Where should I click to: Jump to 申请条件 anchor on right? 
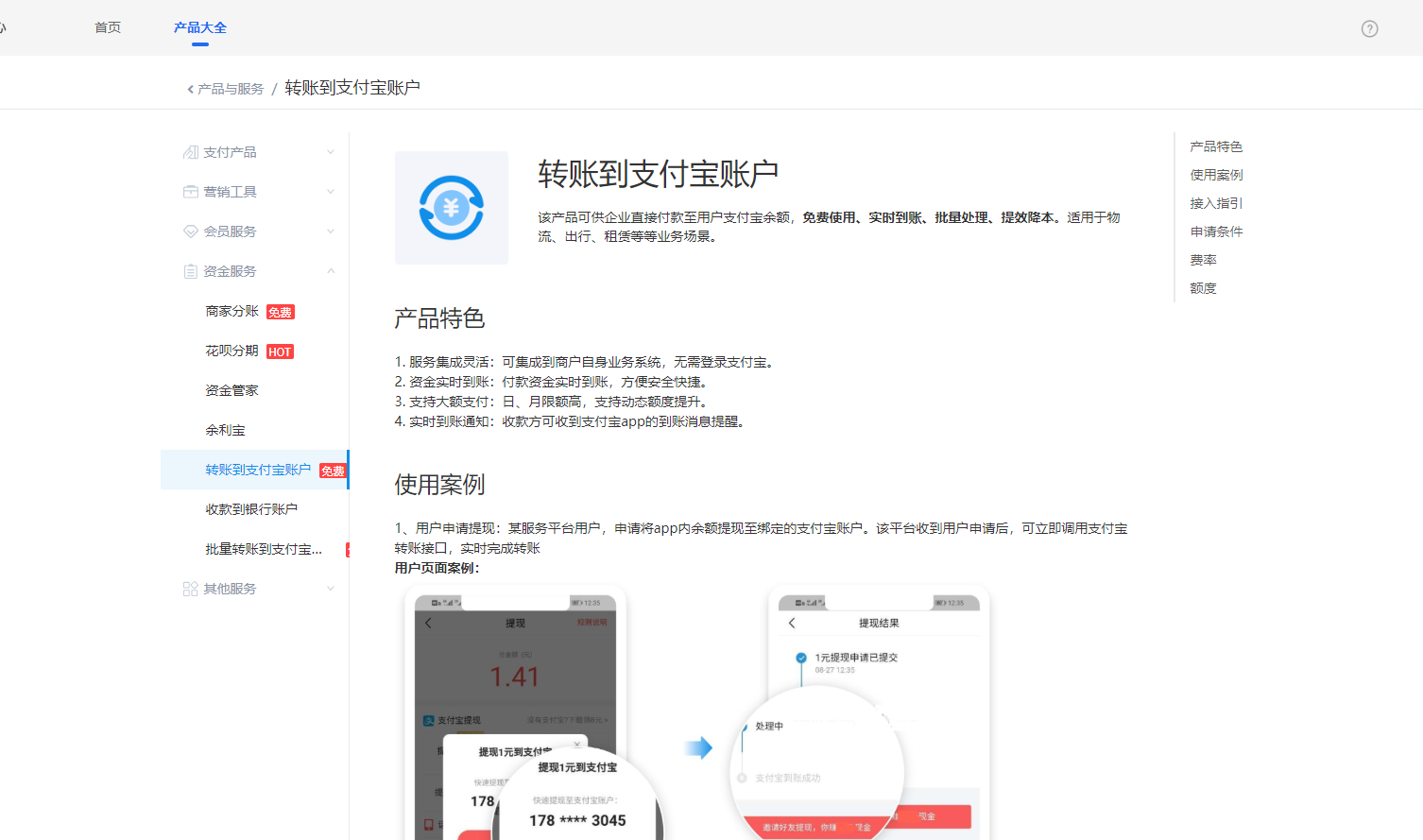coord(1216,231)
